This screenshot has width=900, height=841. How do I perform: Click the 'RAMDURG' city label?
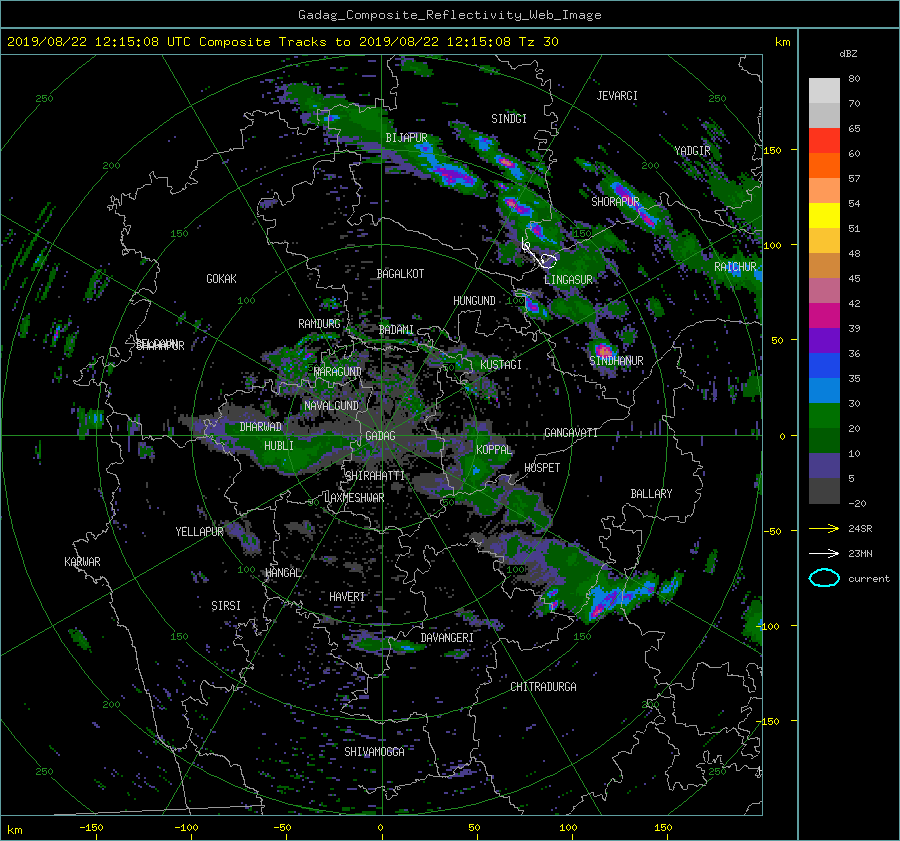(319, 324)
